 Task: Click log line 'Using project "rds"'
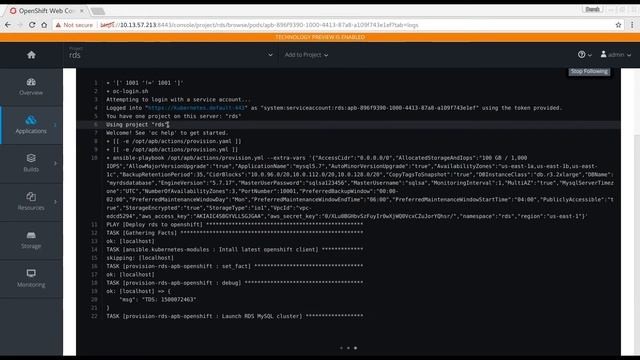[138, 124]
